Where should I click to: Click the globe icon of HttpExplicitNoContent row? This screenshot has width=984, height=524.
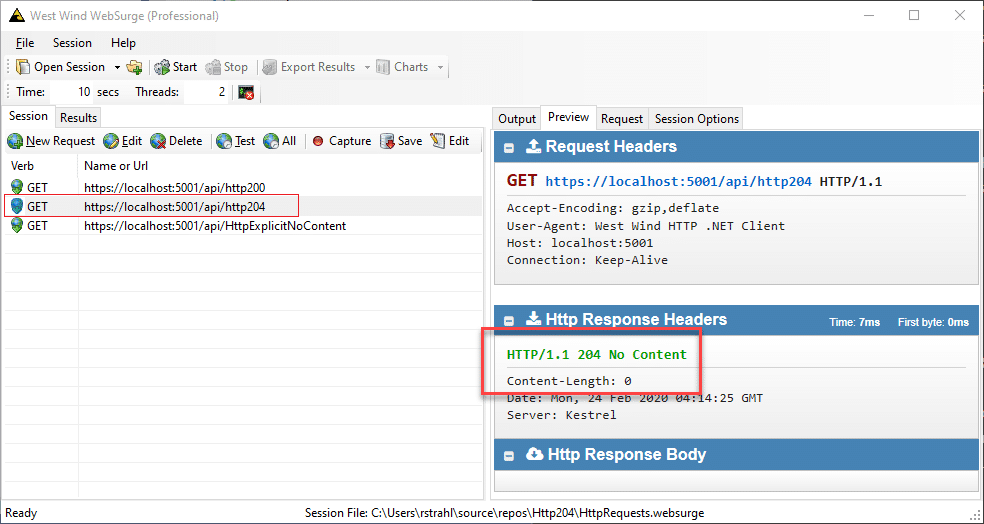coord(17,225)
